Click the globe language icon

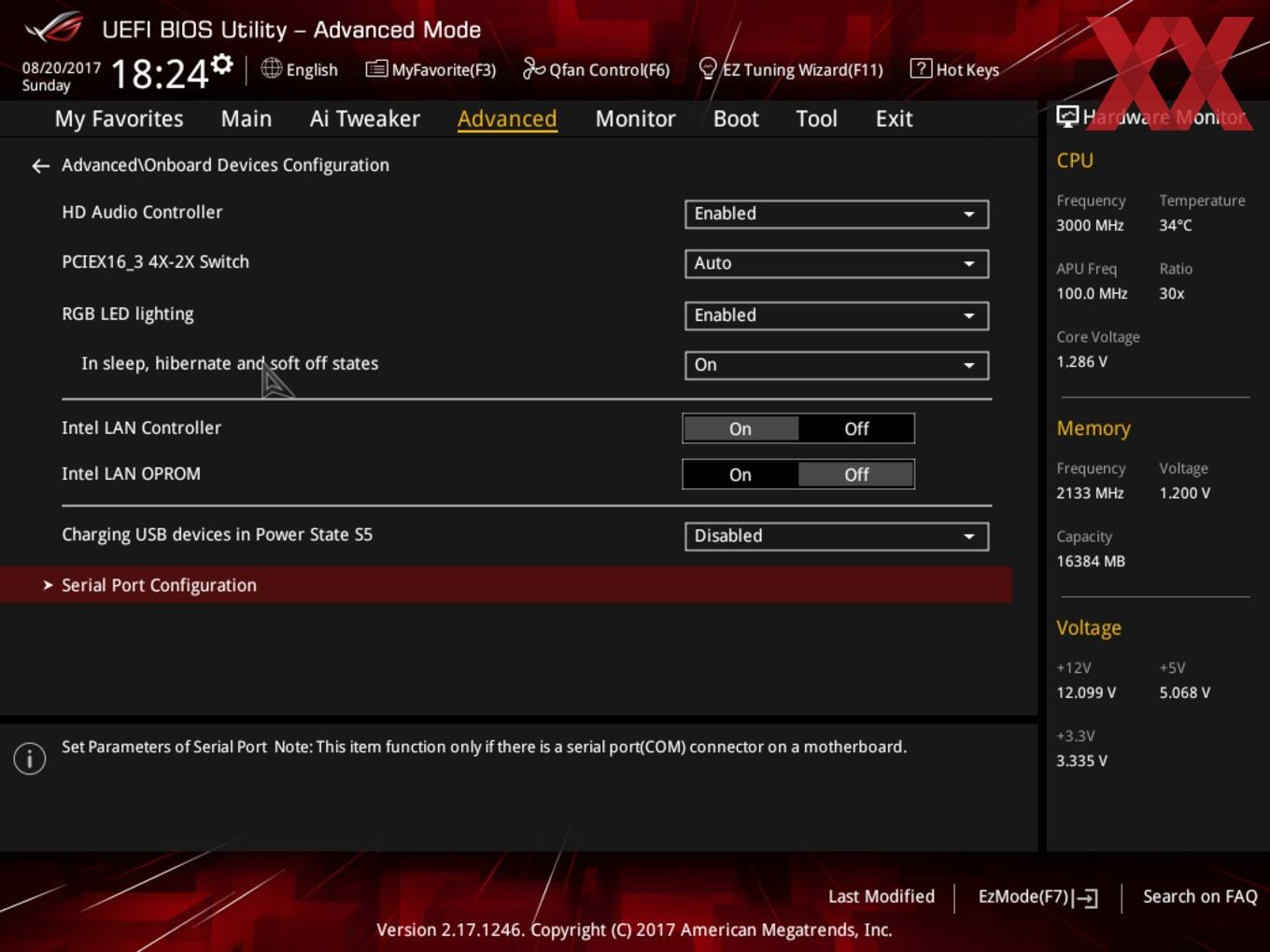point(271,68)
